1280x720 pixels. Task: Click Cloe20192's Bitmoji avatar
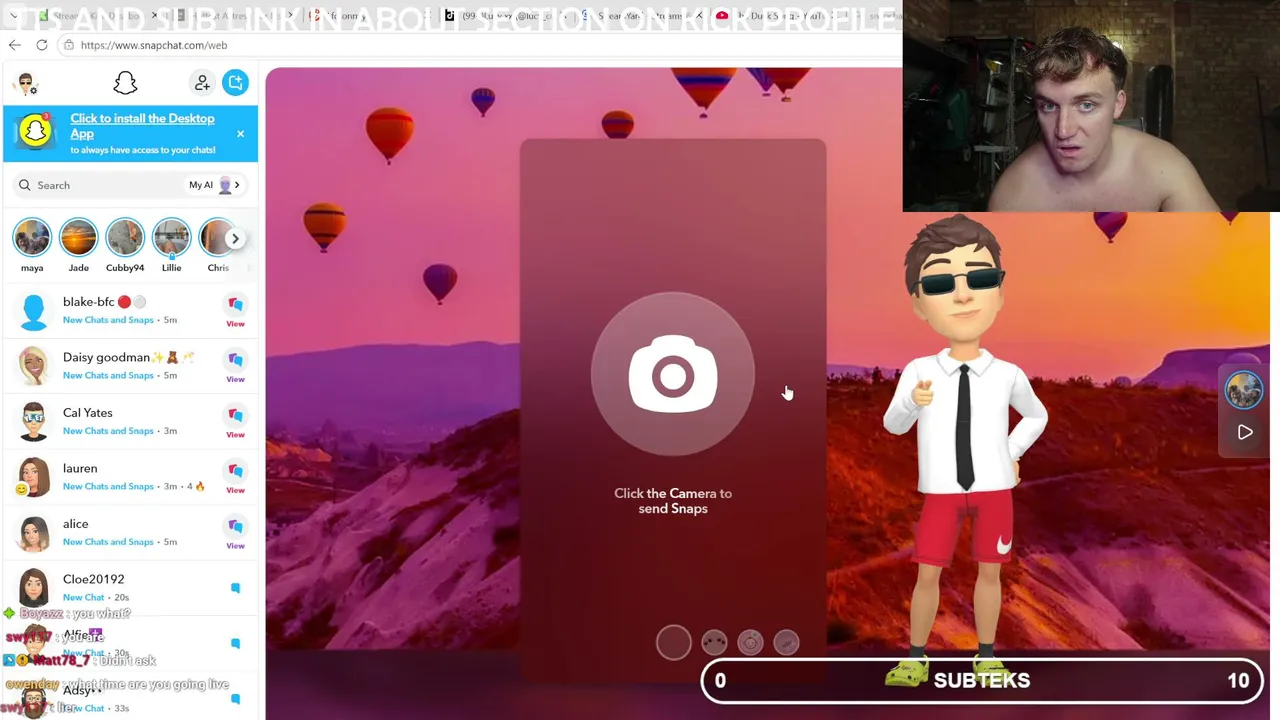33,587
